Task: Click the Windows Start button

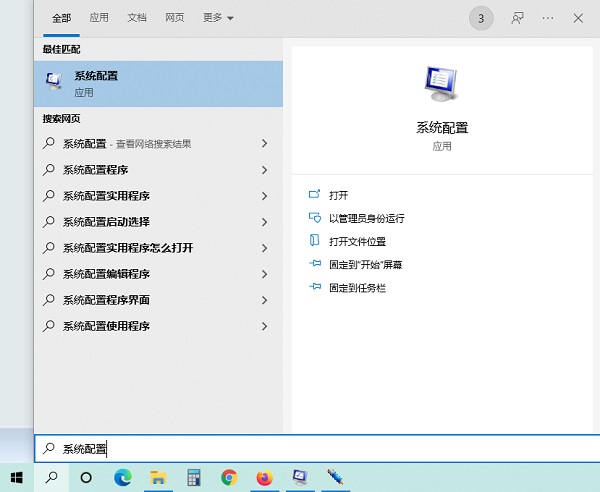Action: (16, 478)
